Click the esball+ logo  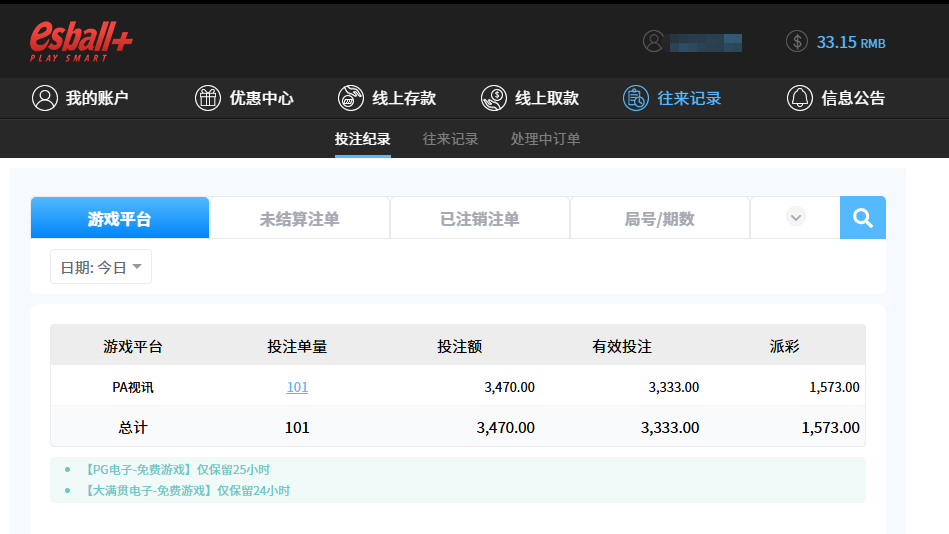coord(81,41)
